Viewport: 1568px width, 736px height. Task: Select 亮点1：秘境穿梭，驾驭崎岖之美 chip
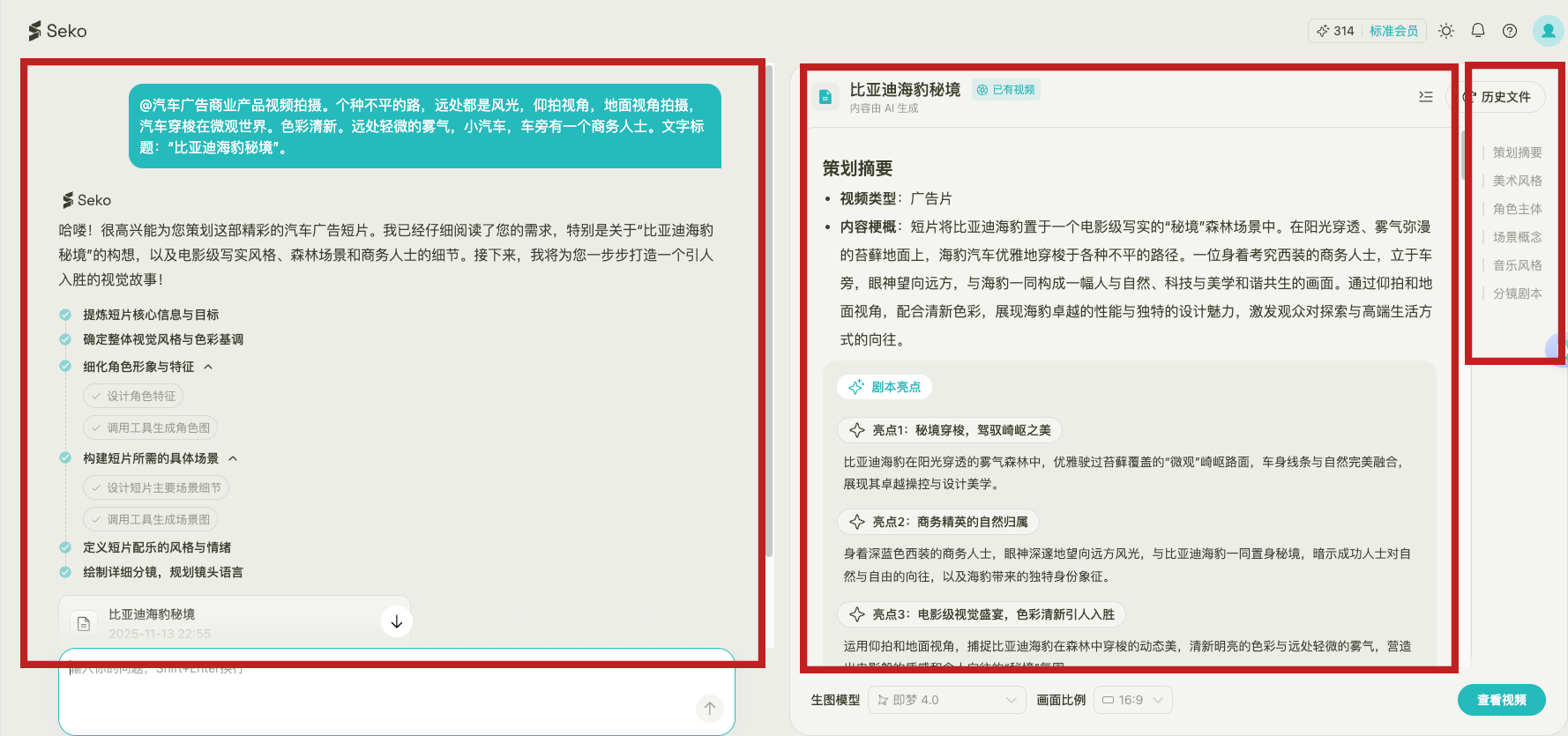click(950, 430)
